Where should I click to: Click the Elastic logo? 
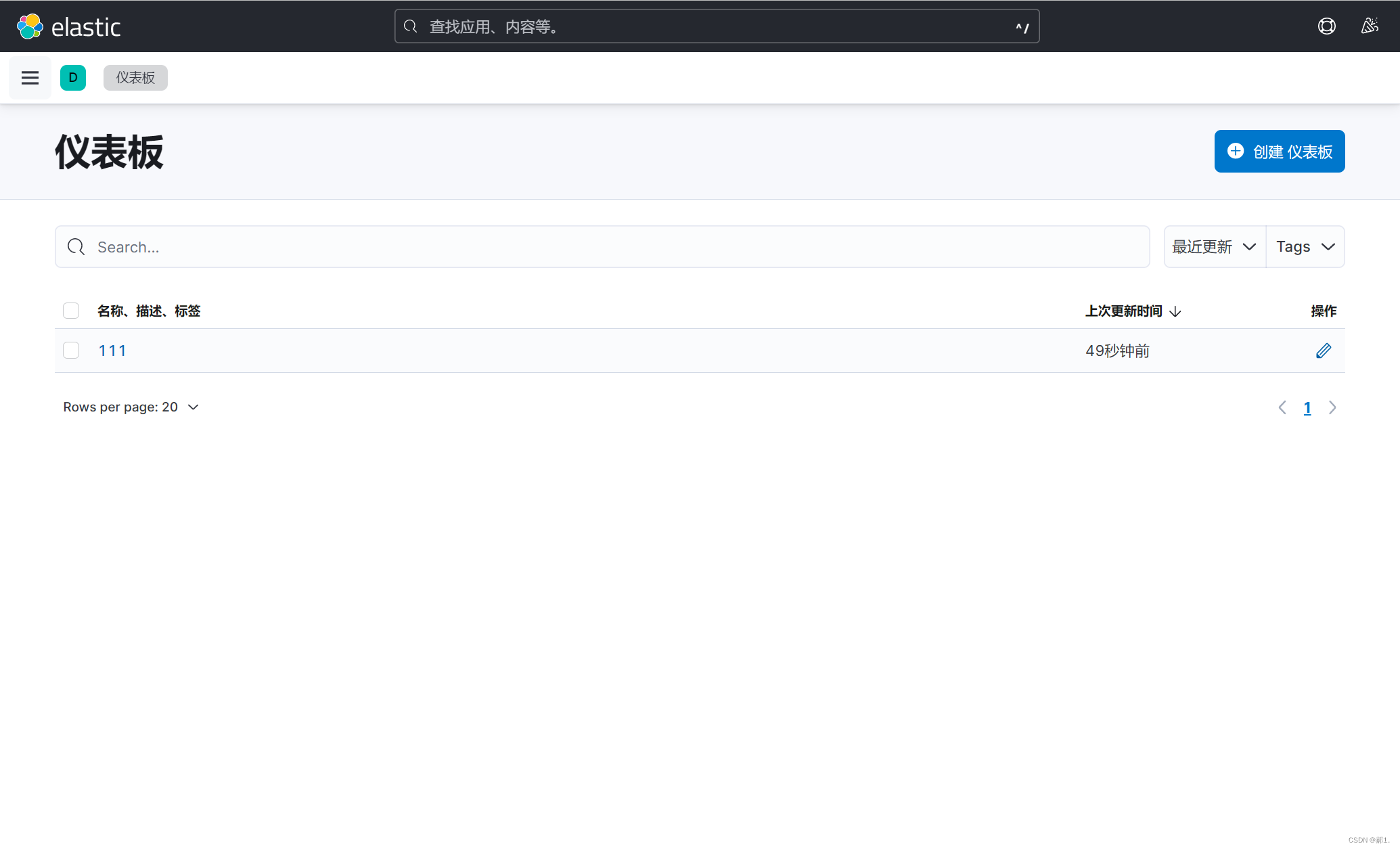68,26
